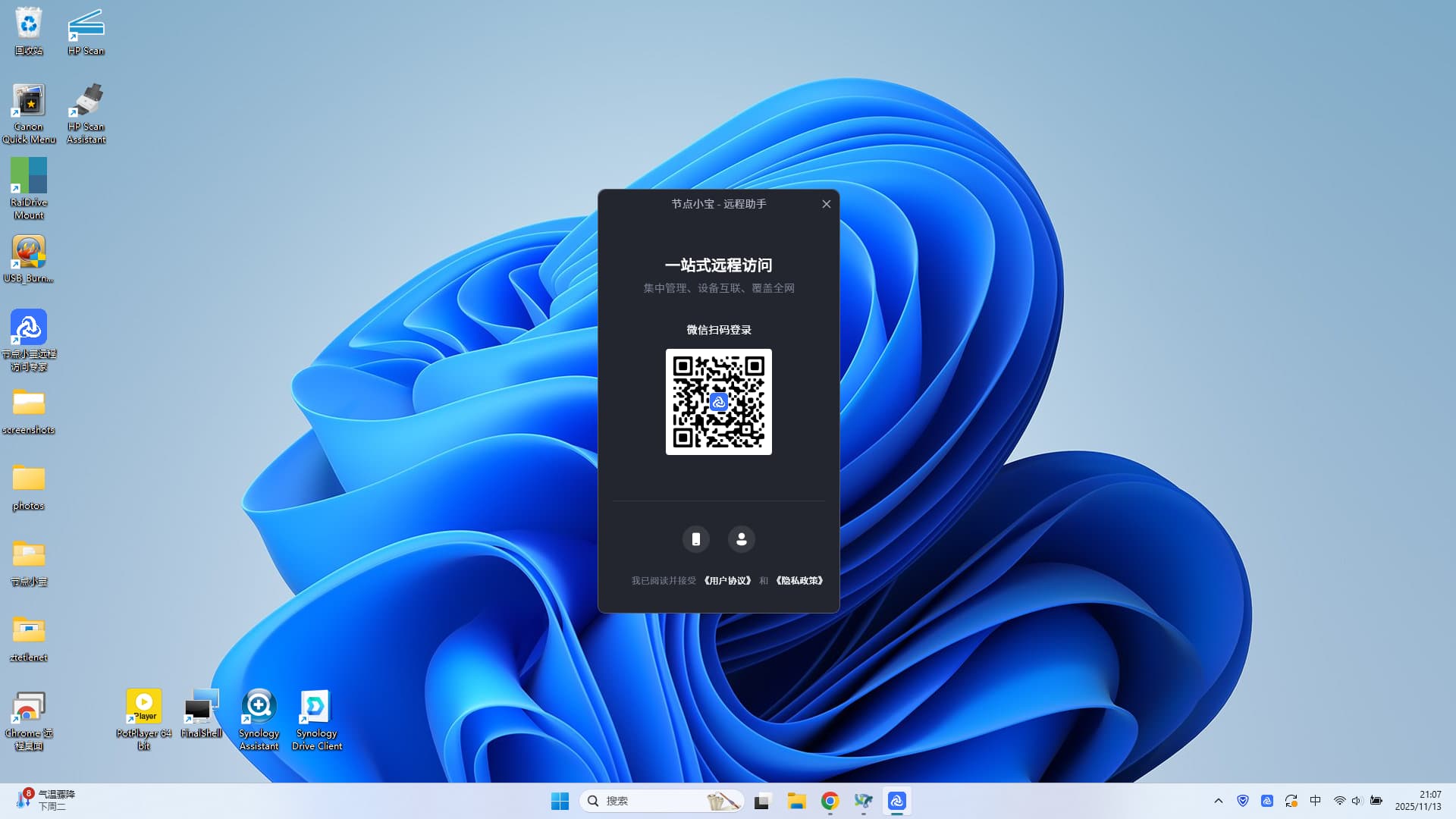
Task: Select the account login icon in the dialog
Action: (741, 538)
